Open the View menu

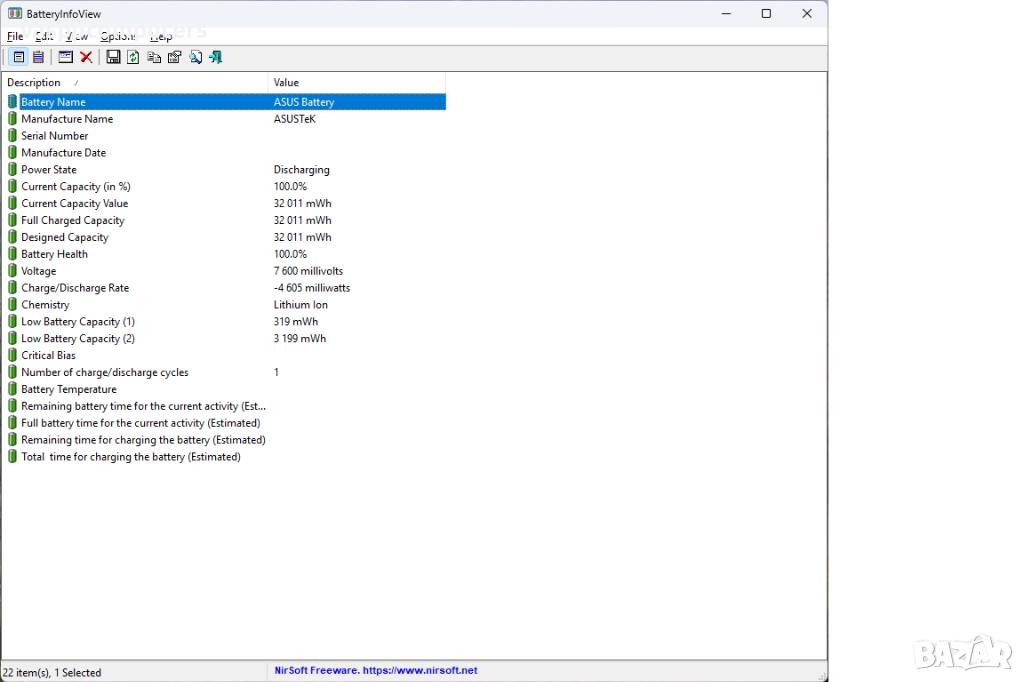[x=77, y=36]
